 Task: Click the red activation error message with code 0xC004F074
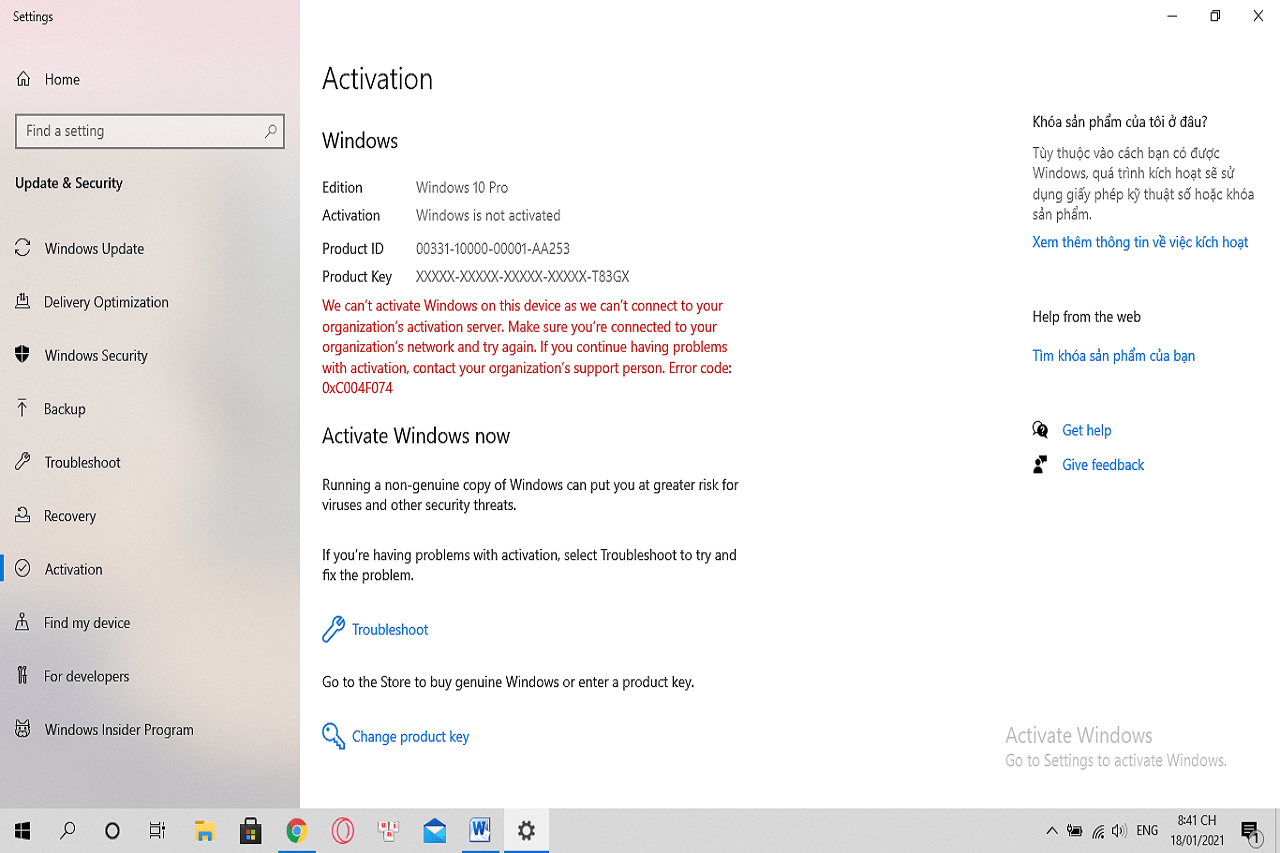tap(528, 347)
